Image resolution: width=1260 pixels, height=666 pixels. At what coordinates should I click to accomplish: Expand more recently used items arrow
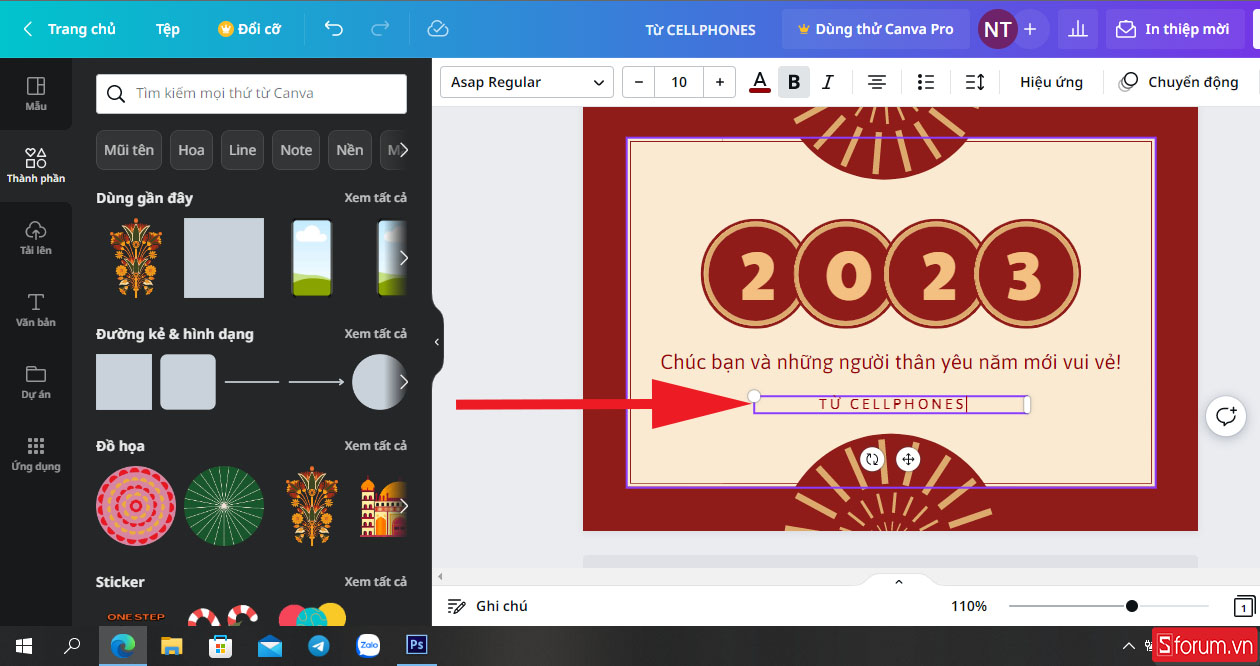pyautogui.click(x=403, y=258)
